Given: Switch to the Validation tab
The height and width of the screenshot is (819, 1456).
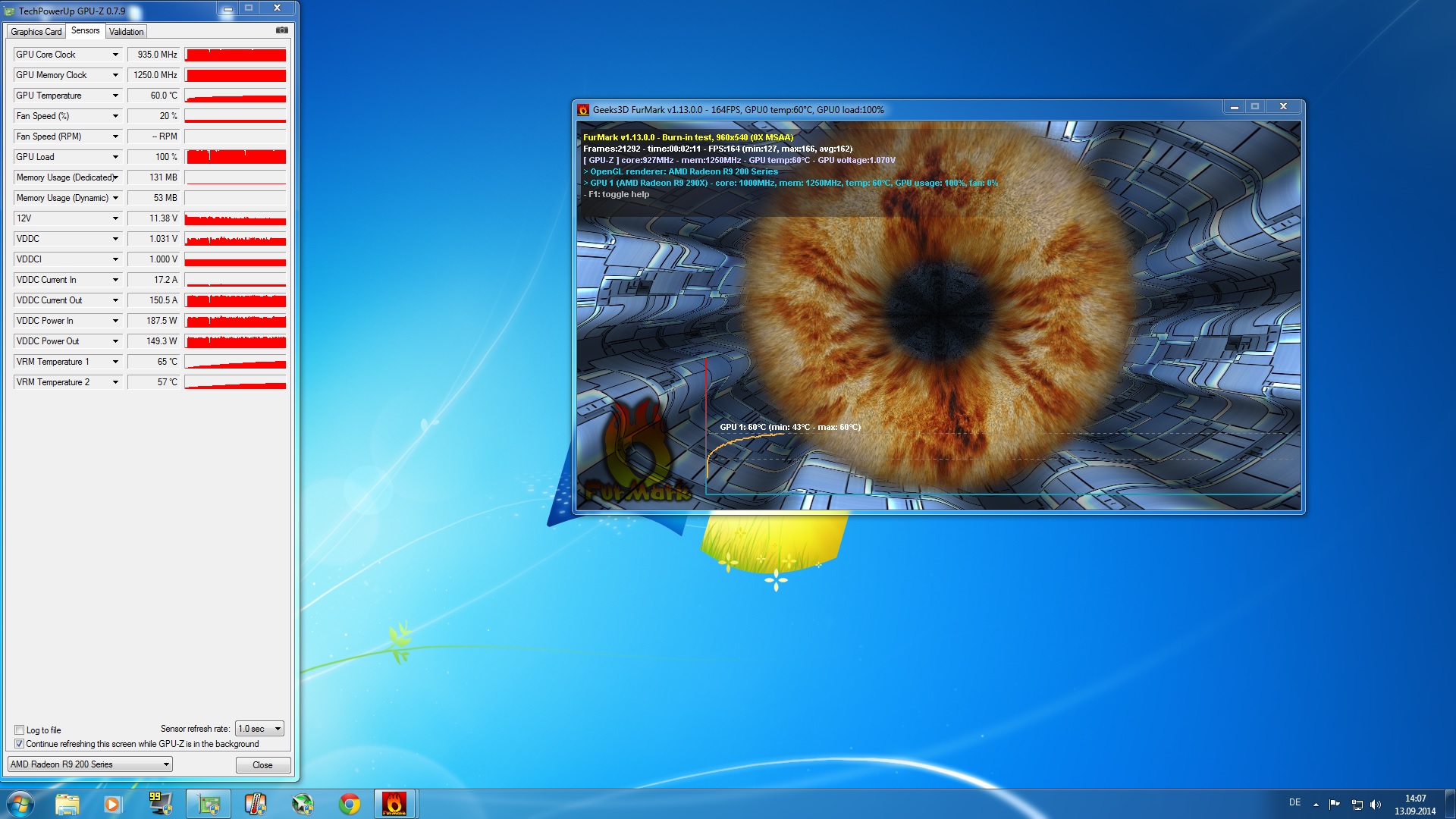Looking at the screenshot, I should [x=126, y=32].
